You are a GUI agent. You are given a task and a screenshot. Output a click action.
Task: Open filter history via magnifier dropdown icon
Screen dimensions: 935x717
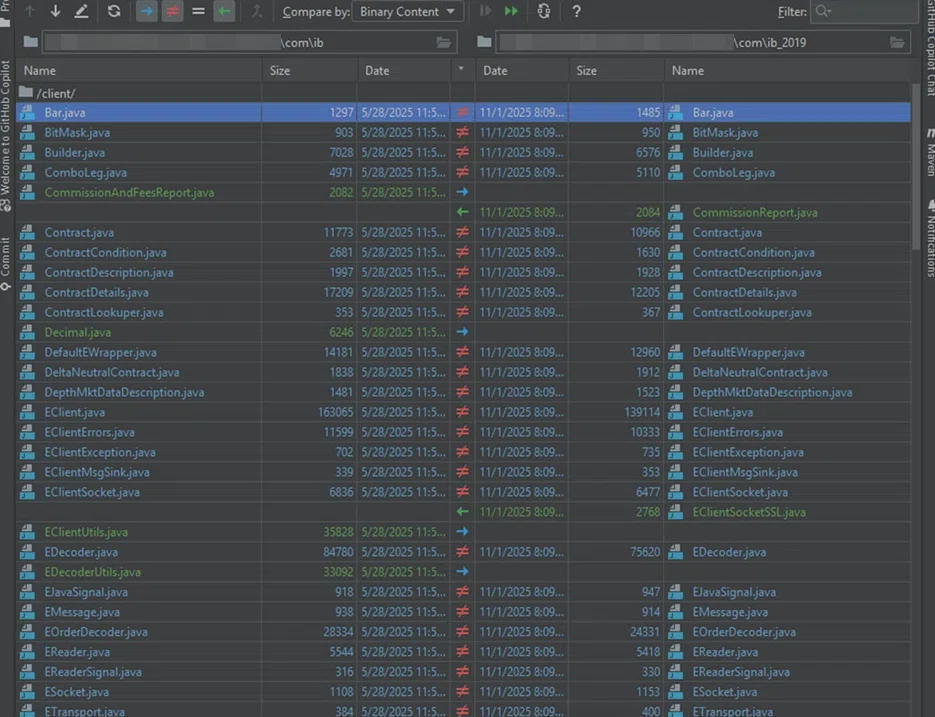(x=823, y=11)
